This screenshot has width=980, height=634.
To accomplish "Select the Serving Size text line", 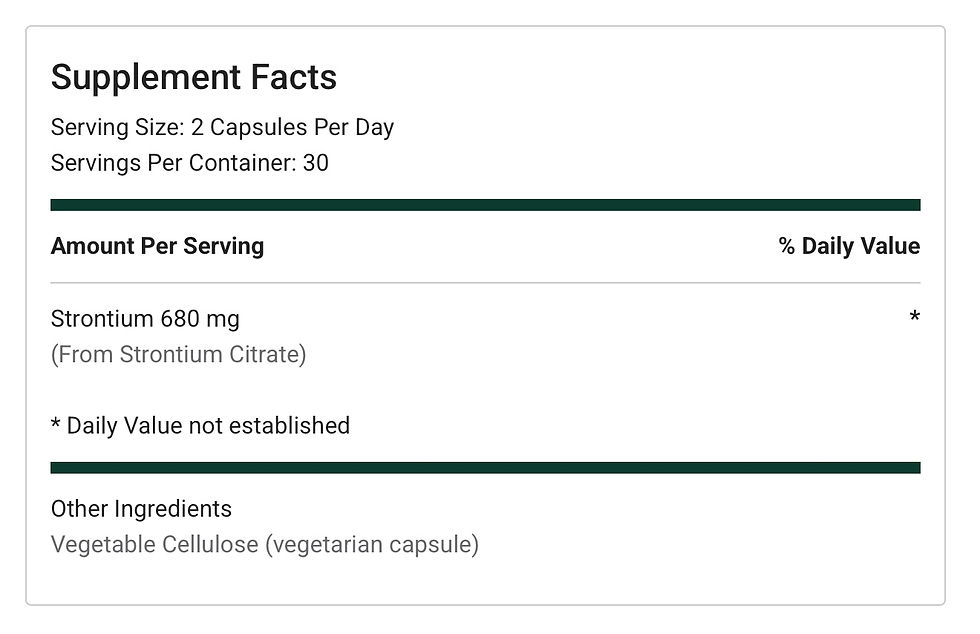I will tap(222, 128).
